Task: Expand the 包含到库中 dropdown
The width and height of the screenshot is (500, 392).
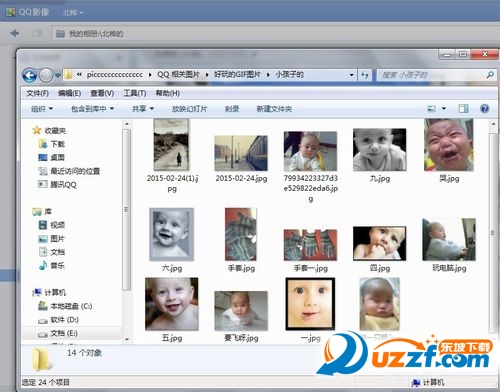Action: 92,109
